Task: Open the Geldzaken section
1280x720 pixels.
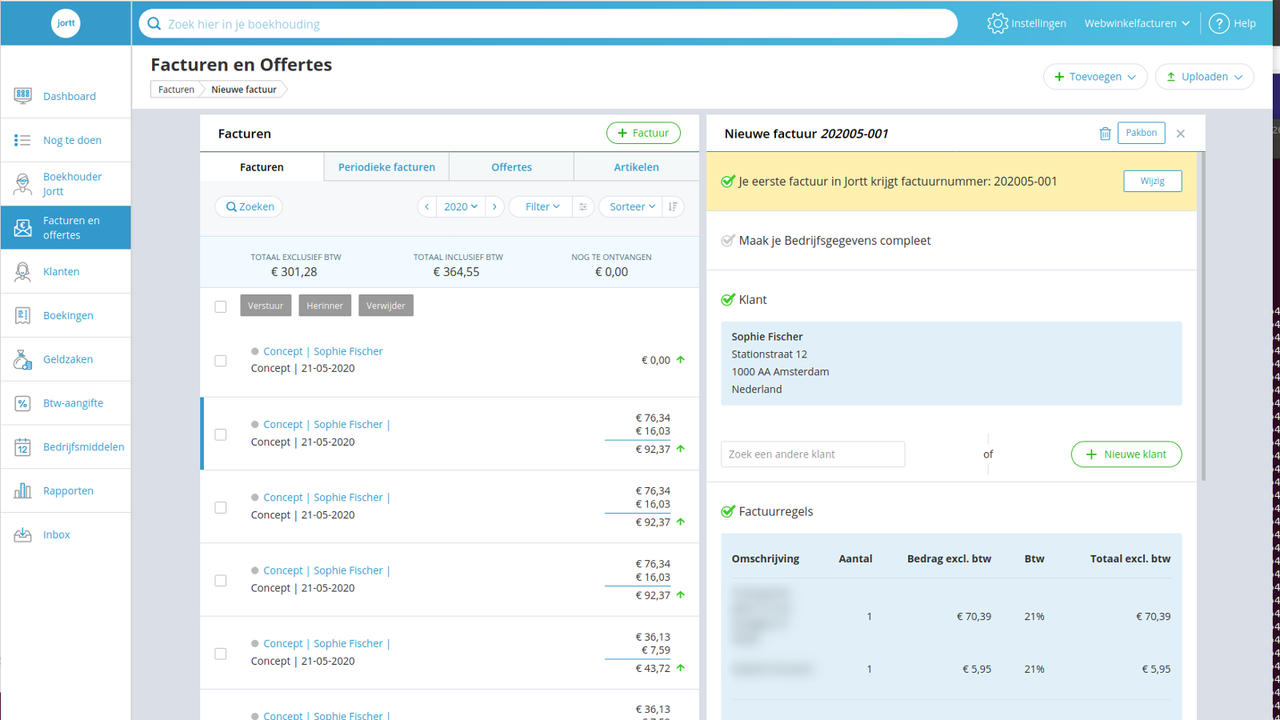Action: coord(69,358)
